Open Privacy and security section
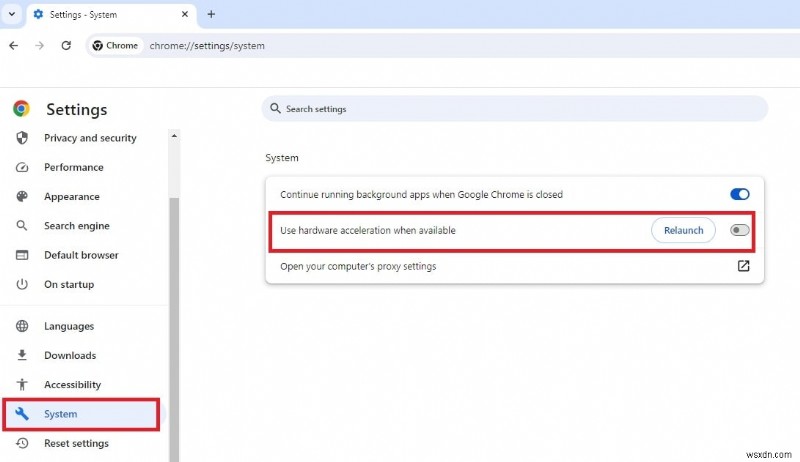800x462 pixels. 90,138
